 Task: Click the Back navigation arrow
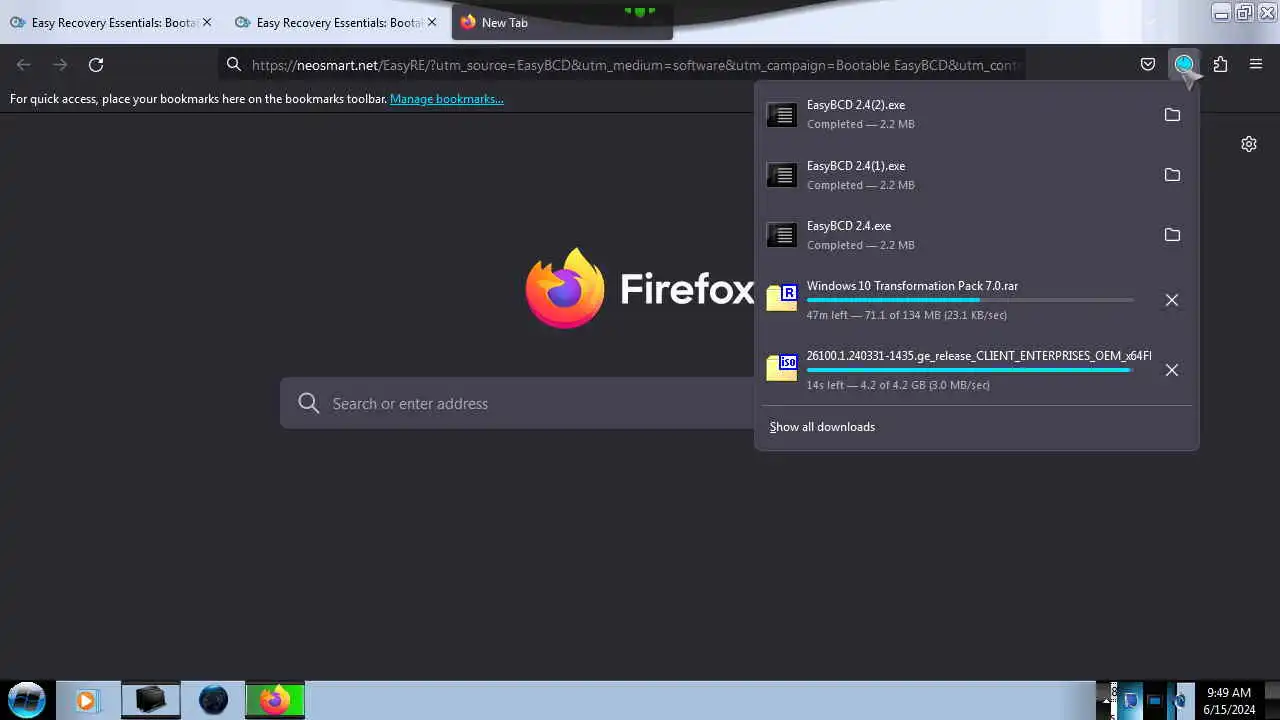pyautogui.click(x=24, y=65)
